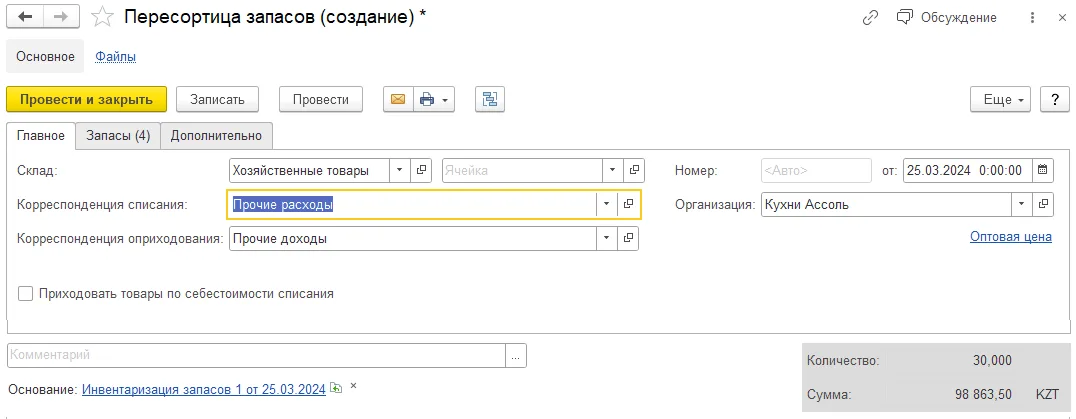The height and width of the screenshot is (419, 1076).
Task: Switch to the Основное section
Action: click(x=45, y=56)
